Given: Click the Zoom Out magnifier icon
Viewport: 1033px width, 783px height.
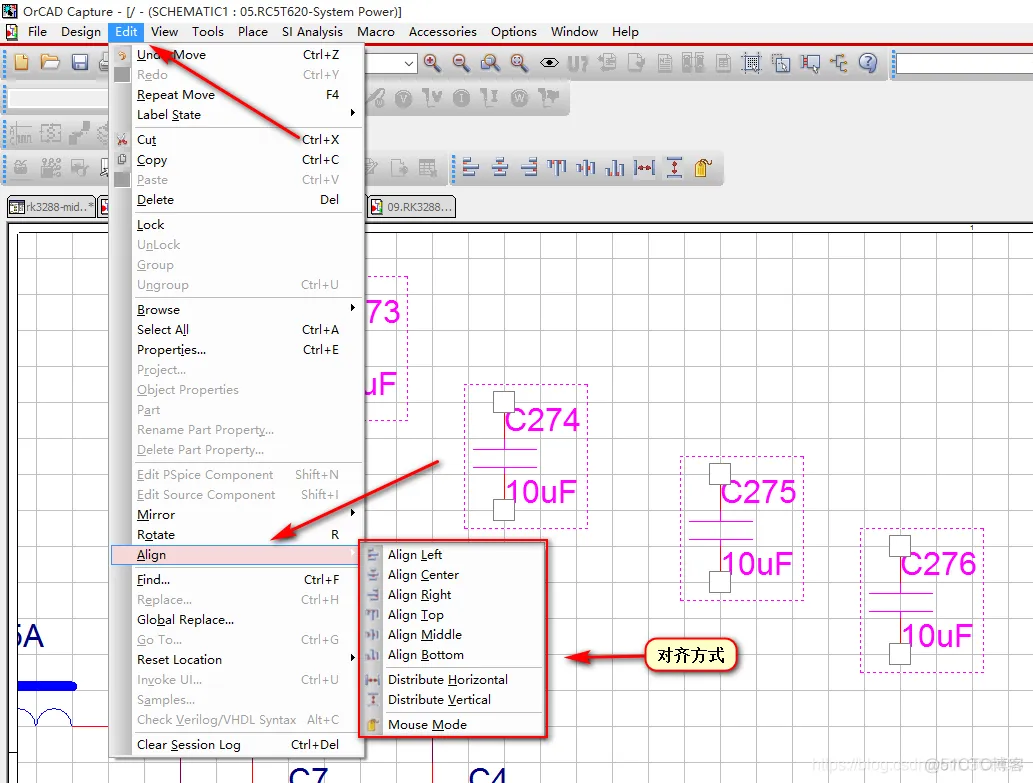Looking at the screenshot, I should click(461, 63).
